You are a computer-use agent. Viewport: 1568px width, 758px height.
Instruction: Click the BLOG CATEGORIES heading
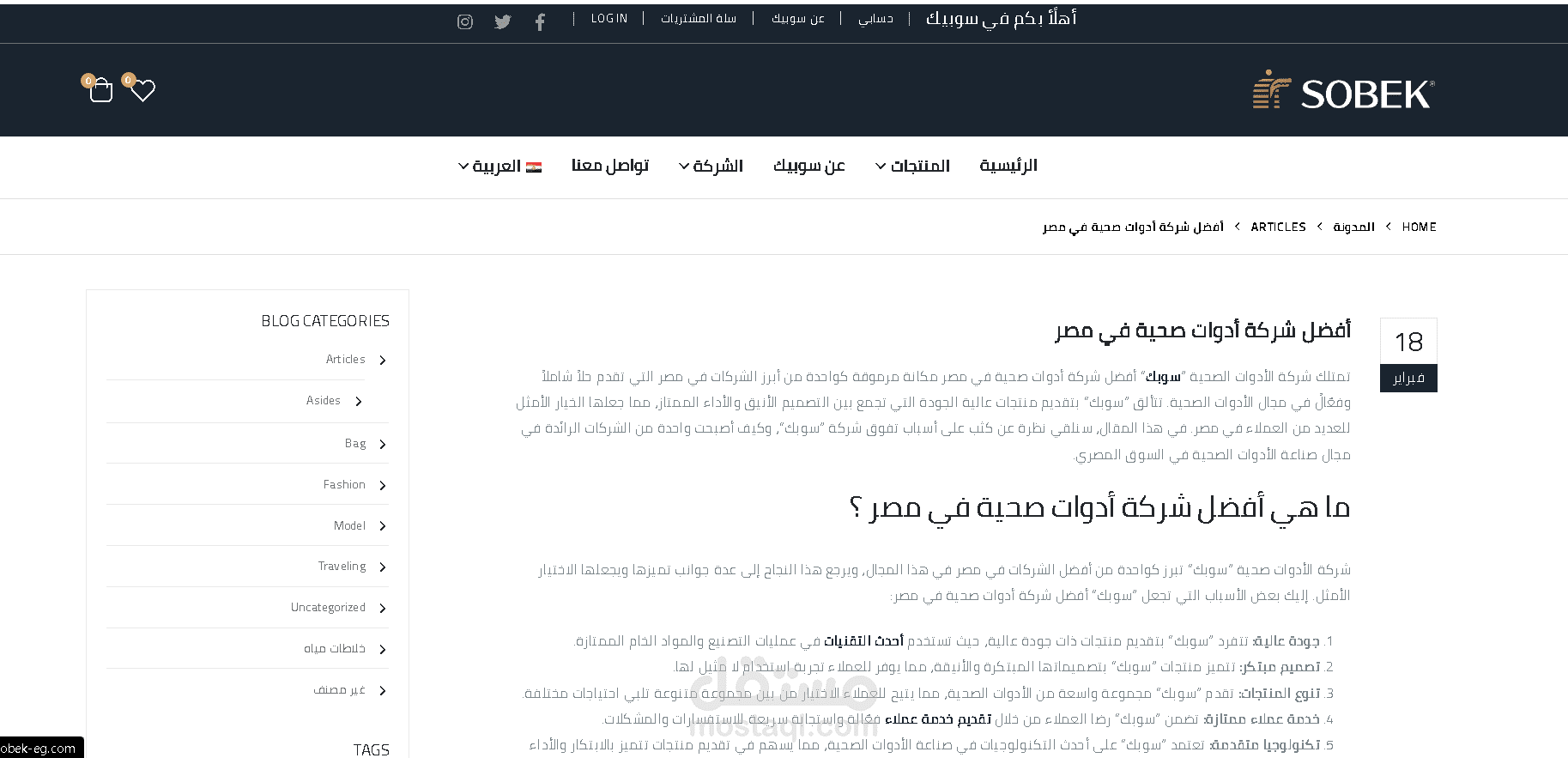point(325,321)
